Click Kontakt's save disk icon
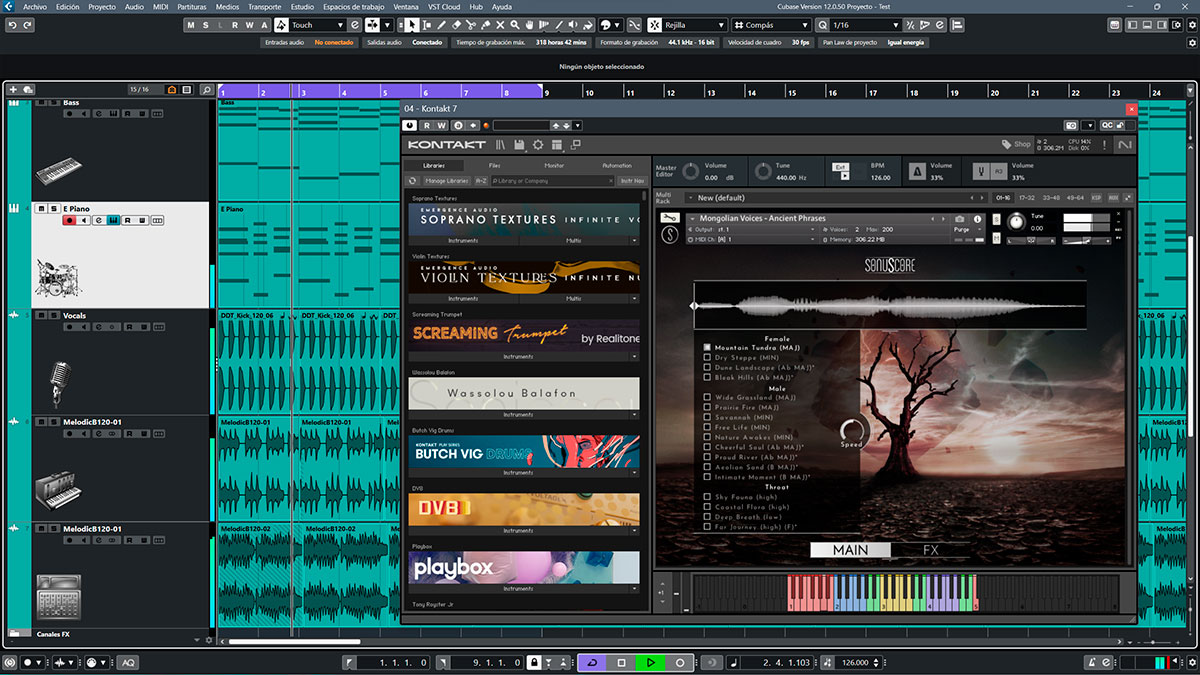The width and height of the screenshot is (1200, 675). (520, 145)
